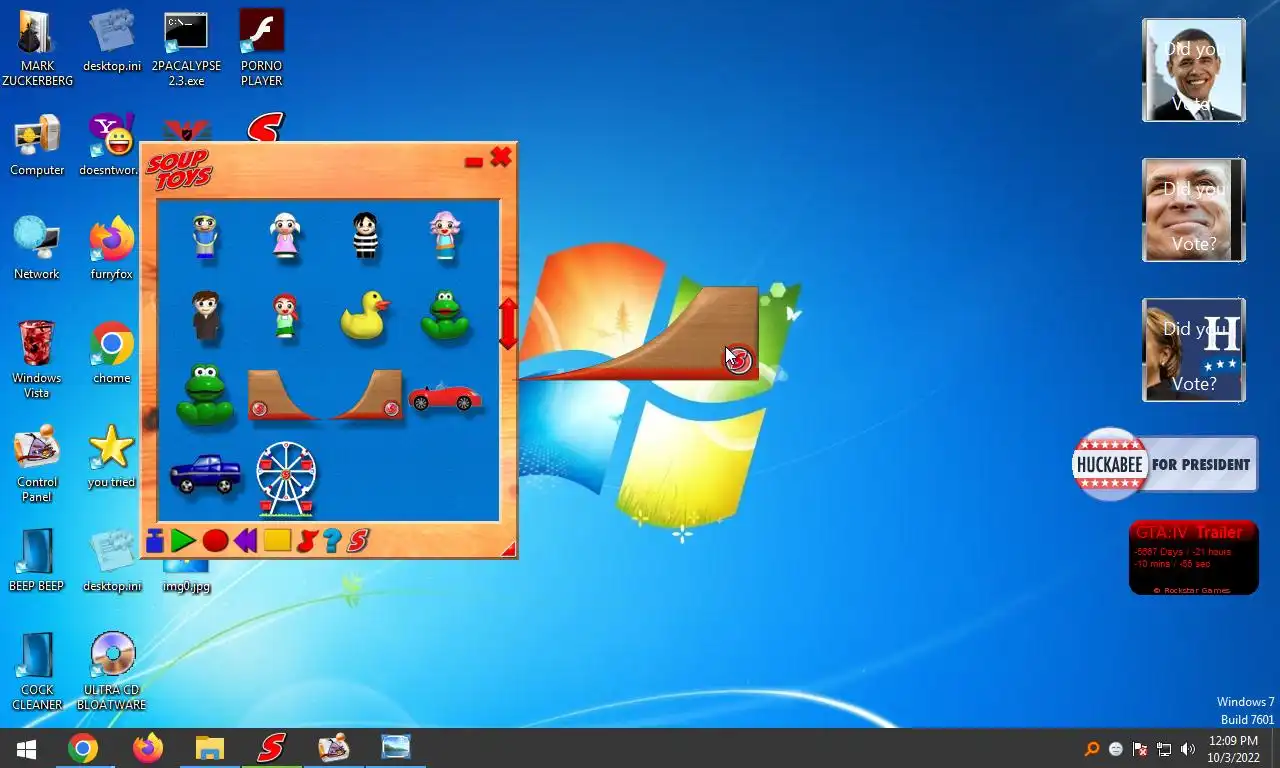Open the Computer desktop icon

click(37, 145)
